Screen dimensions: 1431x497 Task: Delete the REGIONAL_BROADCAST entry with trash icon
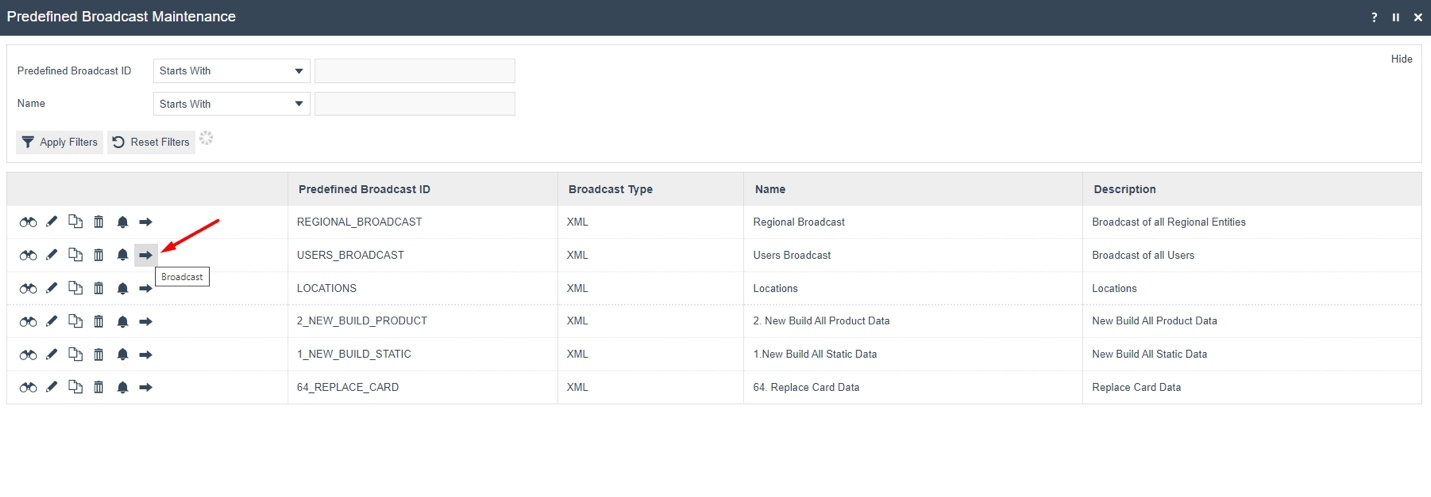click(98, 222)
